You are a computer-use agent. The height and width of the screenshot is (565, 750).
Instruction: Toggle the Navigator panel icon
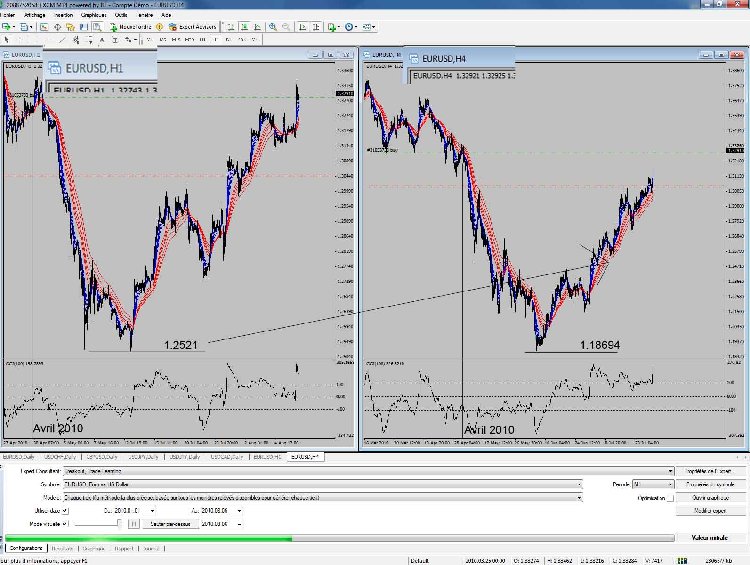tap(70, 27)
